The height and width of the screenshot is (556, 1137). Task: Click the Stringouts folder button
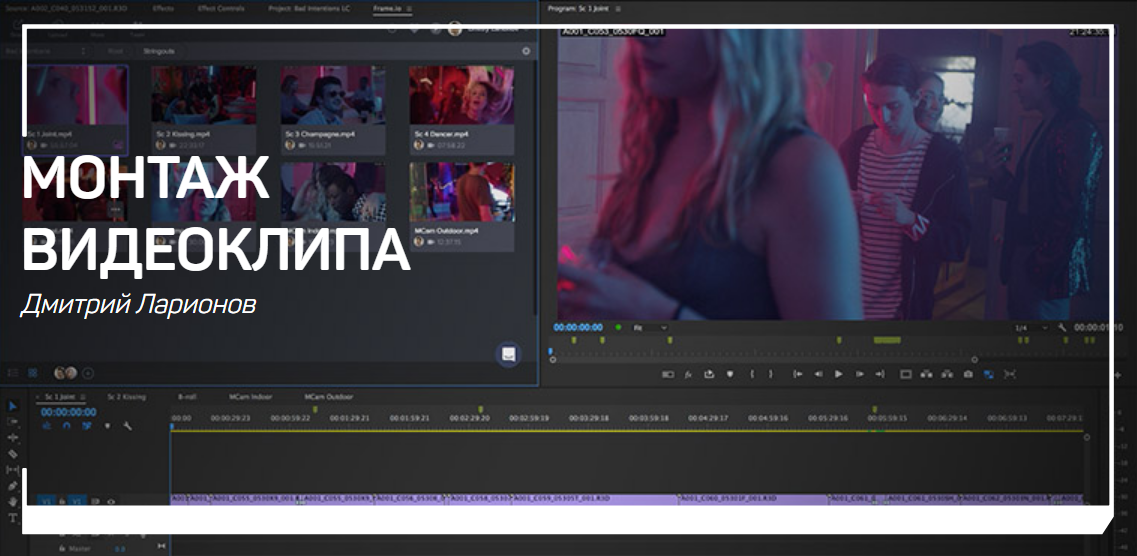click(x=159, y=50)
